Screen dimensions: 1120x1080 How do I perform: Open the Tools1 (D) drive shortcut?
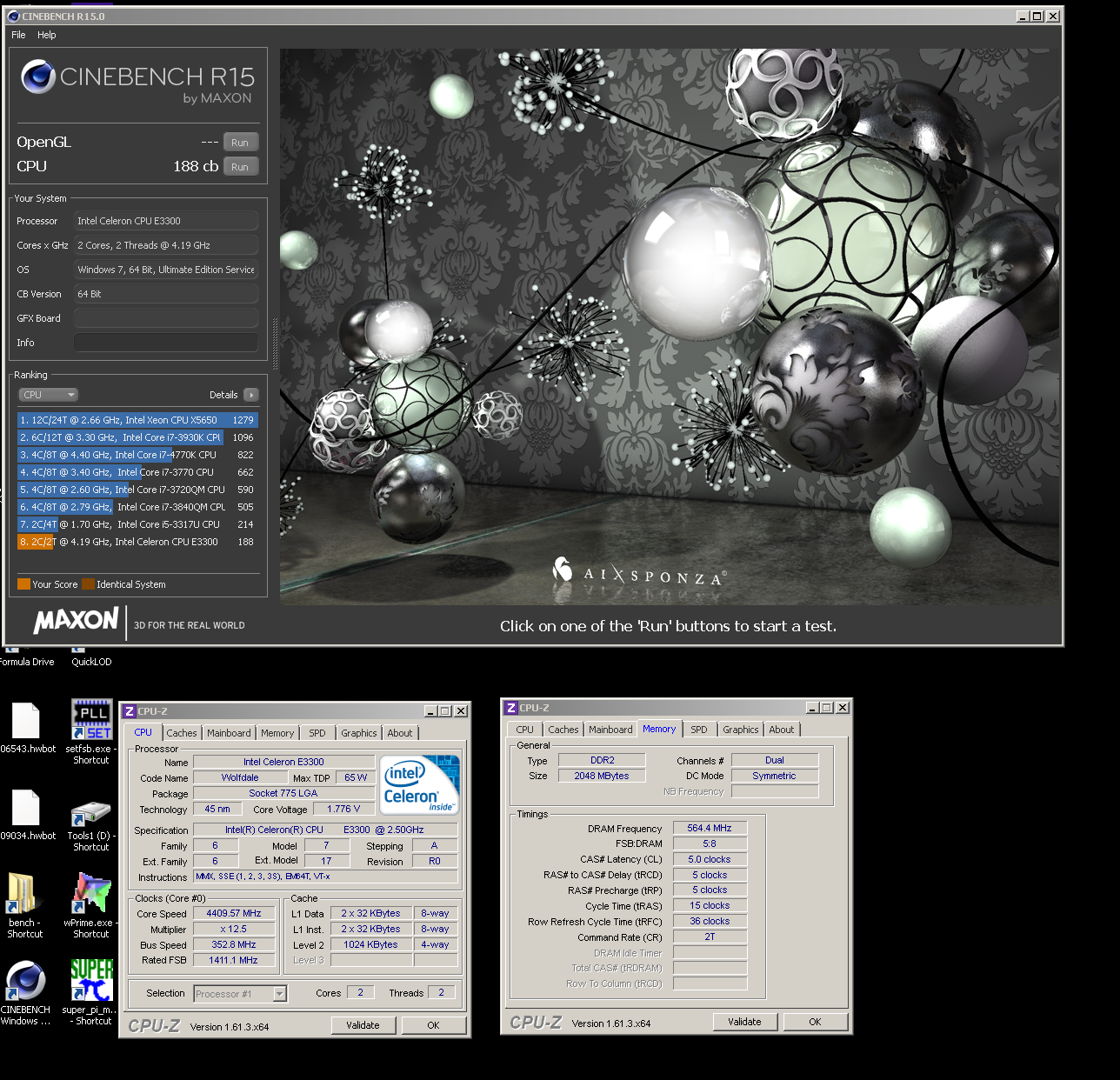tap(91, 814)
